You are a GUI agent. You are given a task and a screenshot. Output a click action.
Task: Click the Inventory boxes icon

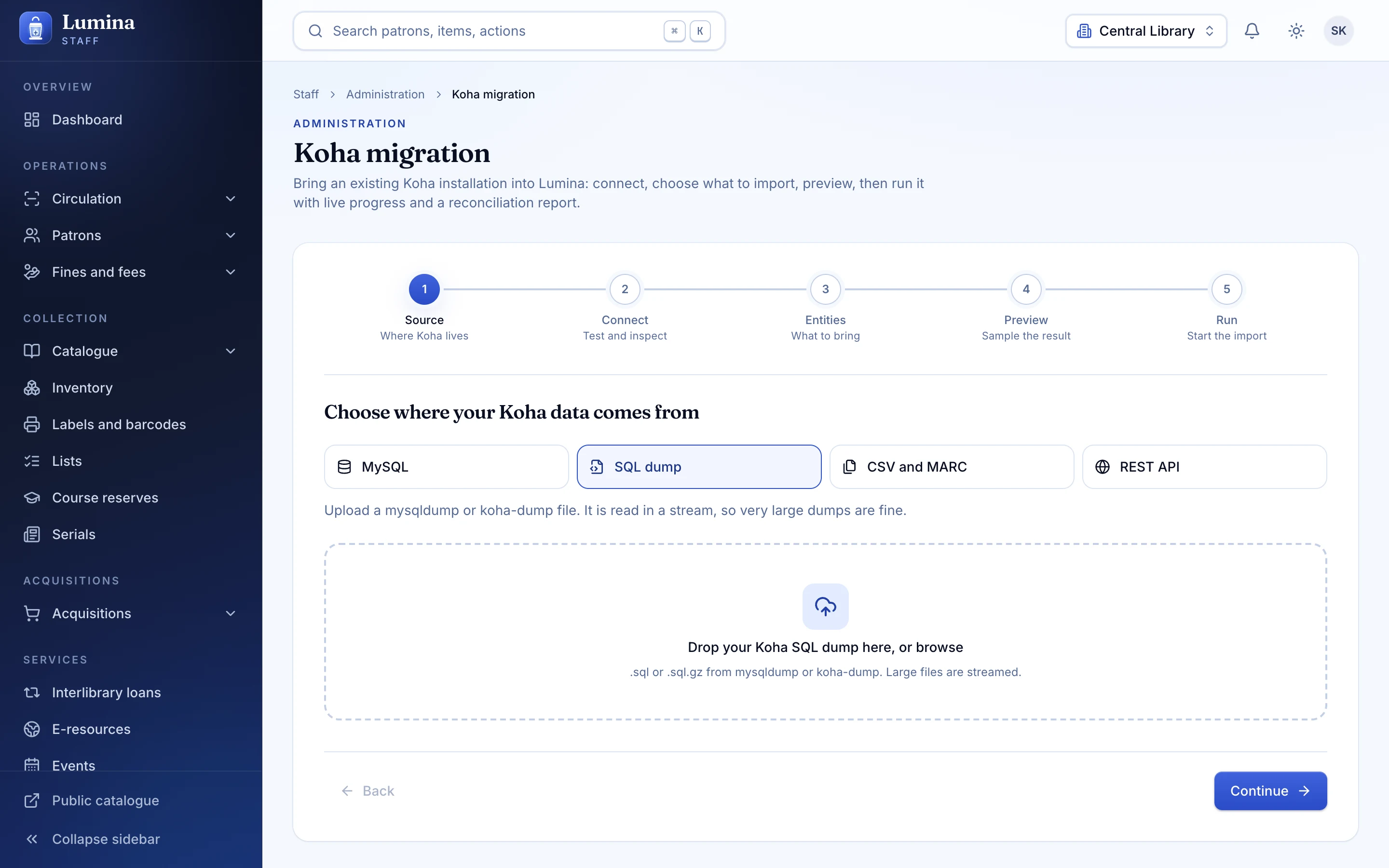point(31,388)
